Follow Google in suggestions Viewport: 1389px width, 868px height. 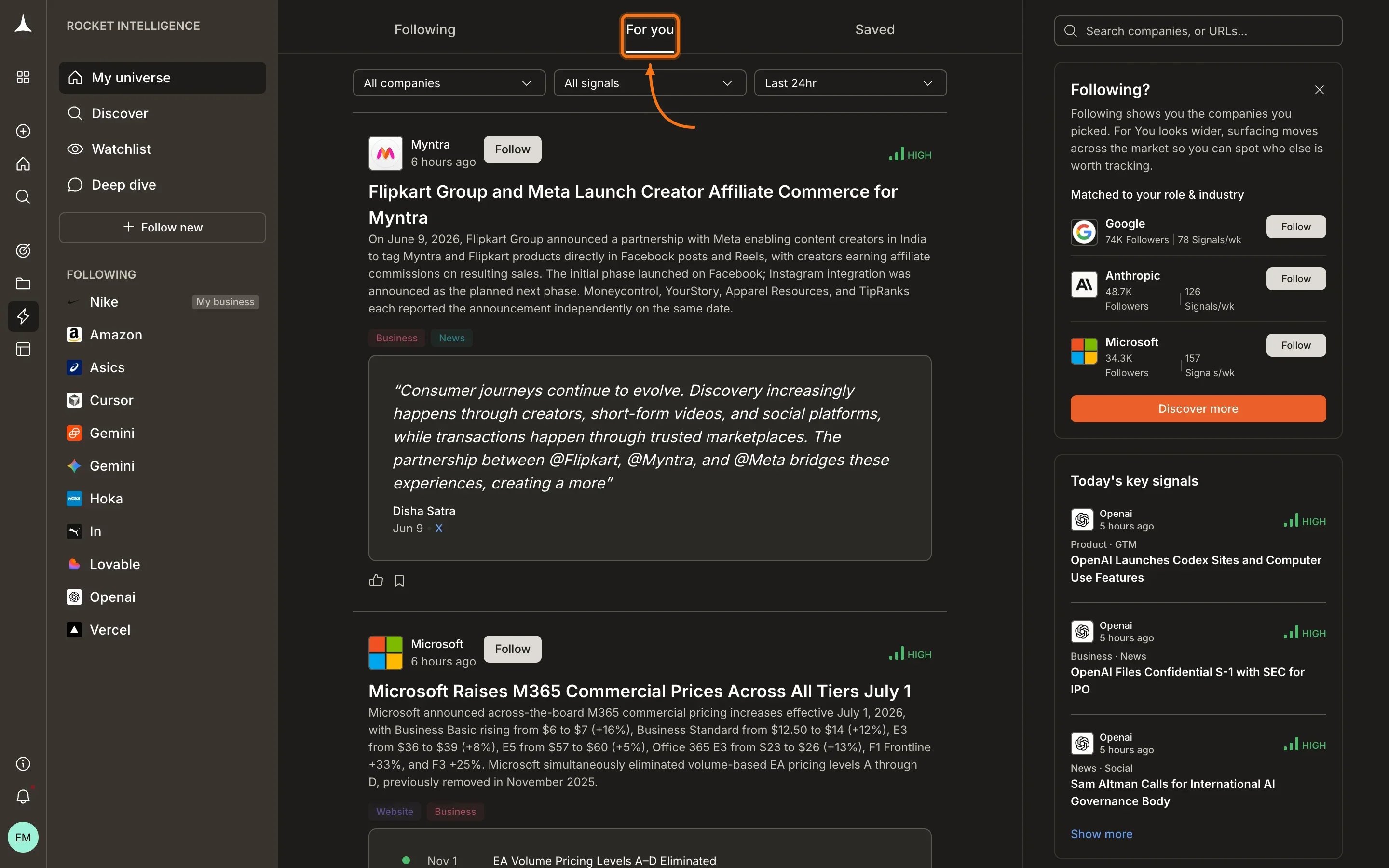[1296, 227]
